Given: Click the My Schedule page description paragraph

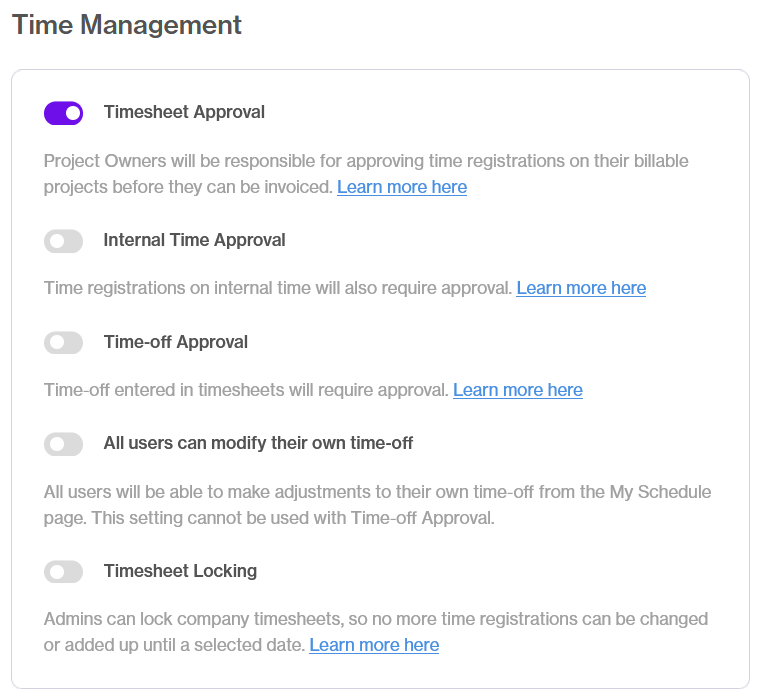Looking at the screenshot, I should click(377, 505).
